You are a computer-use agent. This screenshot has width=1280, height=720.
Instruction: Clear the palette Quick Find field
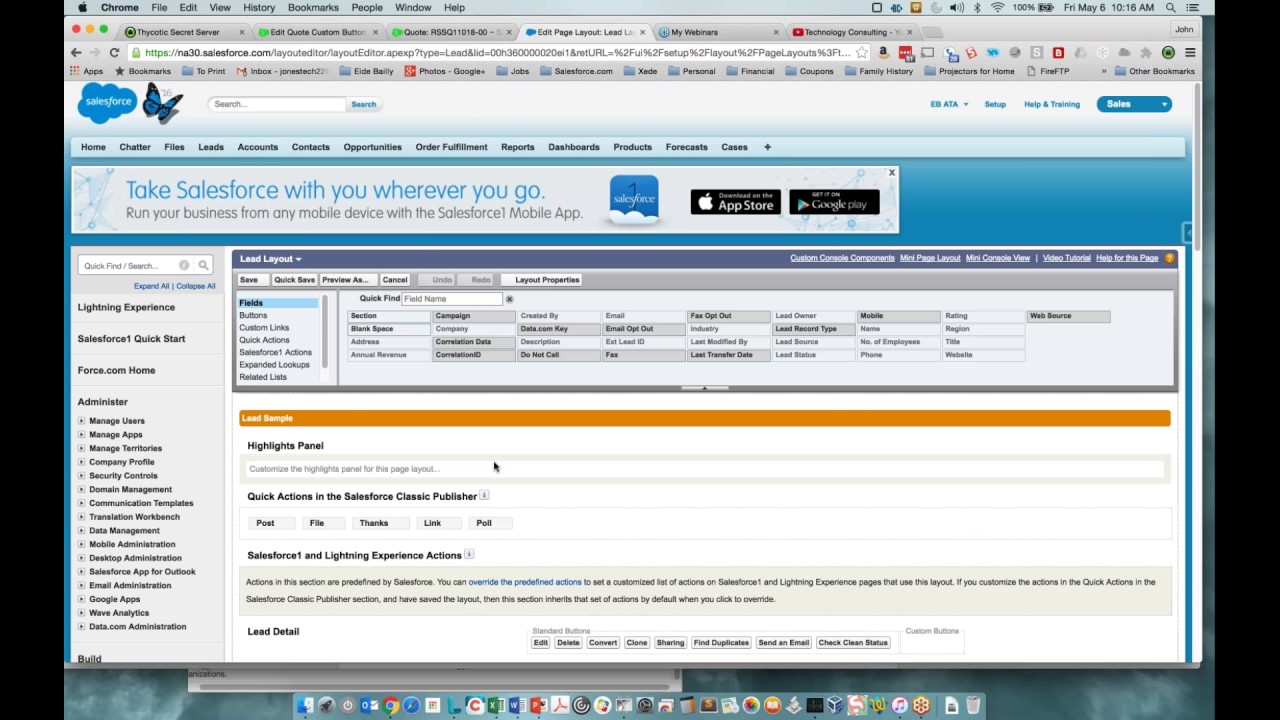[x=509, y=299]
